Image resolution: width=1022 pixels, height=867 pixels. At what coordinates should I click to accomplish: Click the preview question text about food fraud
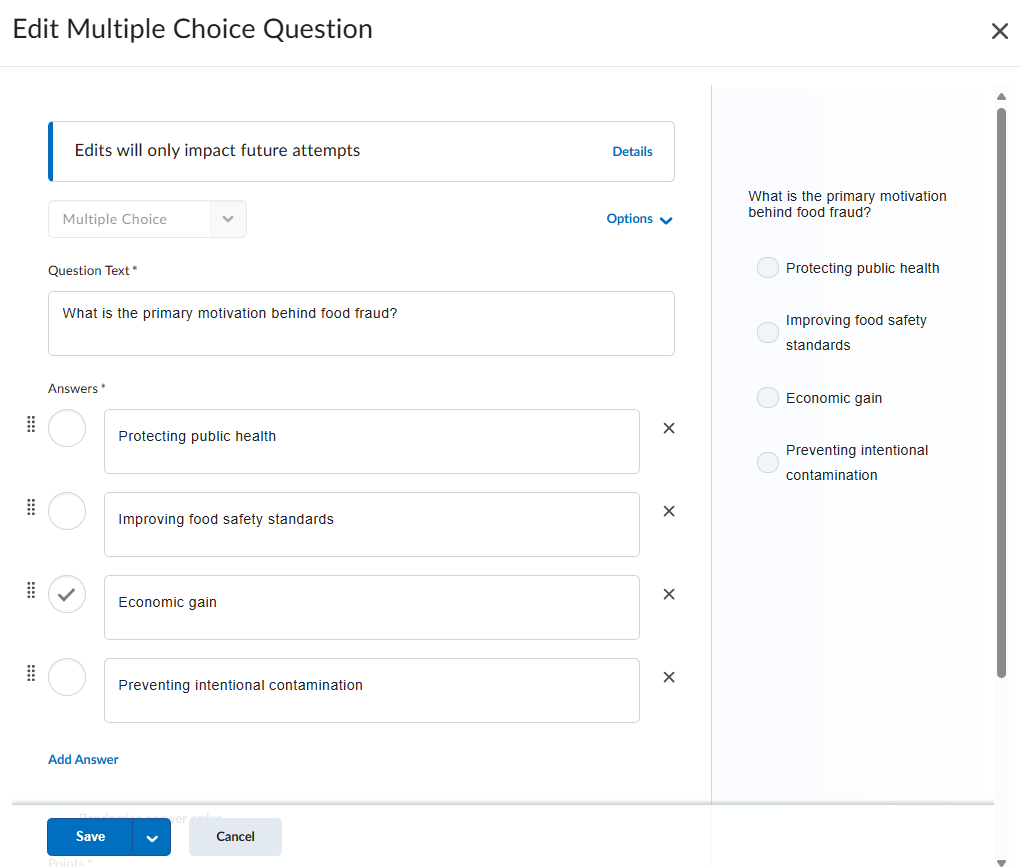(847, 204)
